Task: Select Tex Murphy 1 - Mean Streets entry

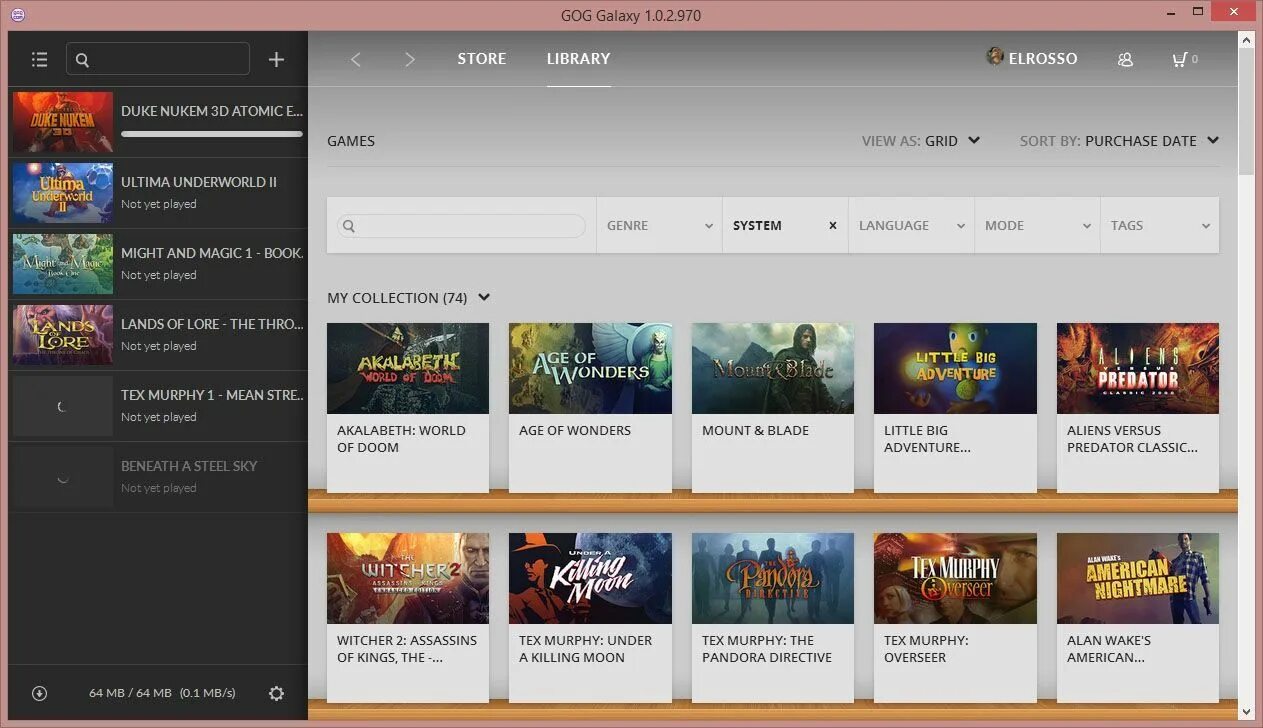Action: point(158,406)
